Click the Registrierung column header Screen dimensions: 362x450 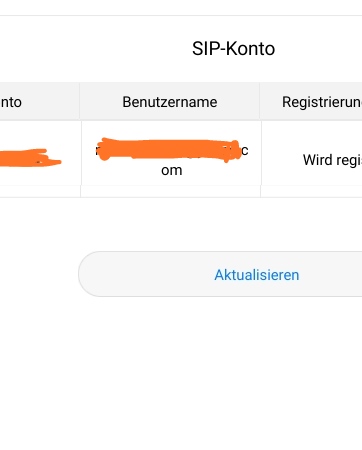click(311, 102)
